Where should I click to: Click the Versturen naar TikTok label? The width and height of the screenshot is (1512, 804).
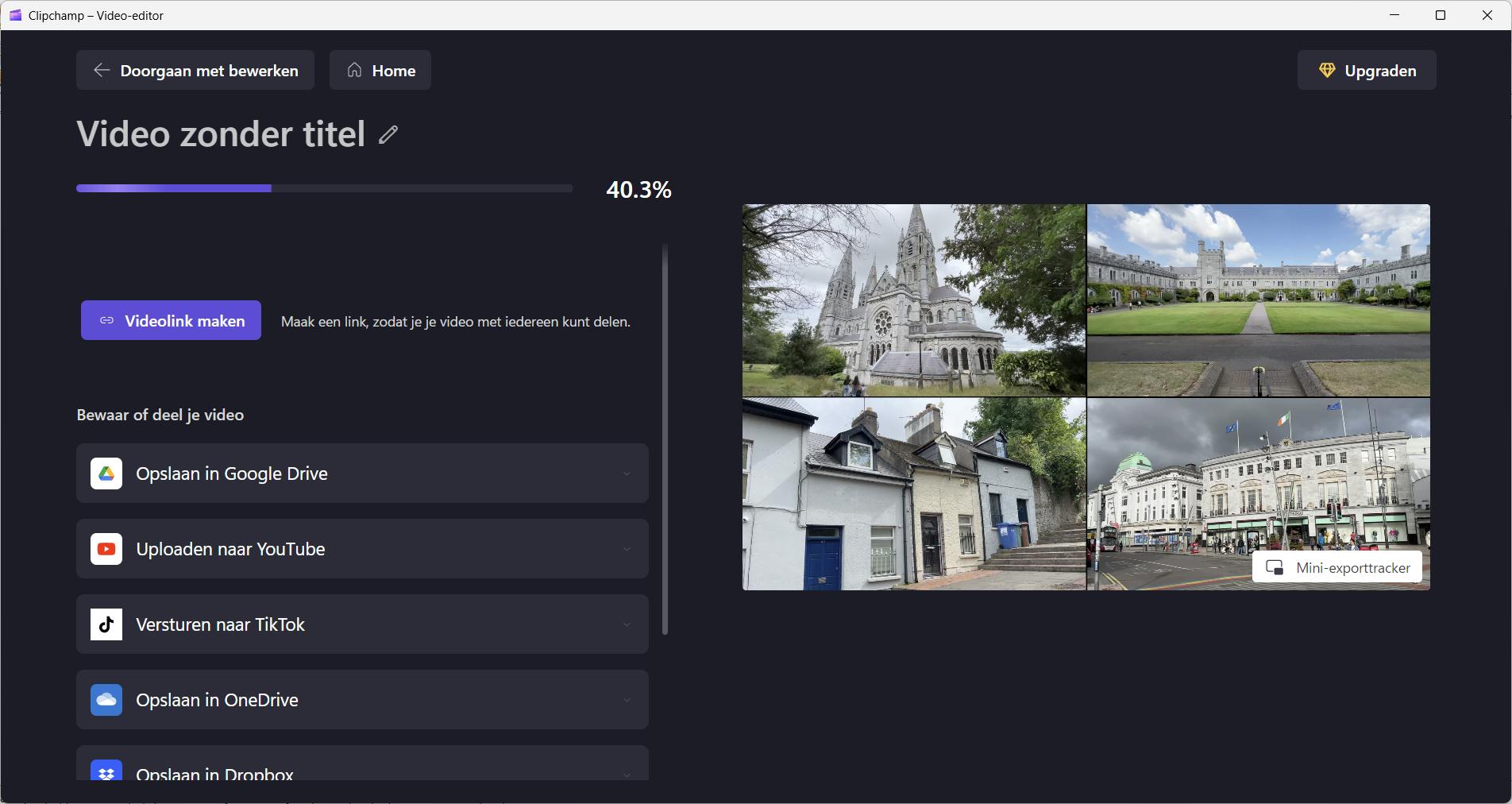(220, 624)
